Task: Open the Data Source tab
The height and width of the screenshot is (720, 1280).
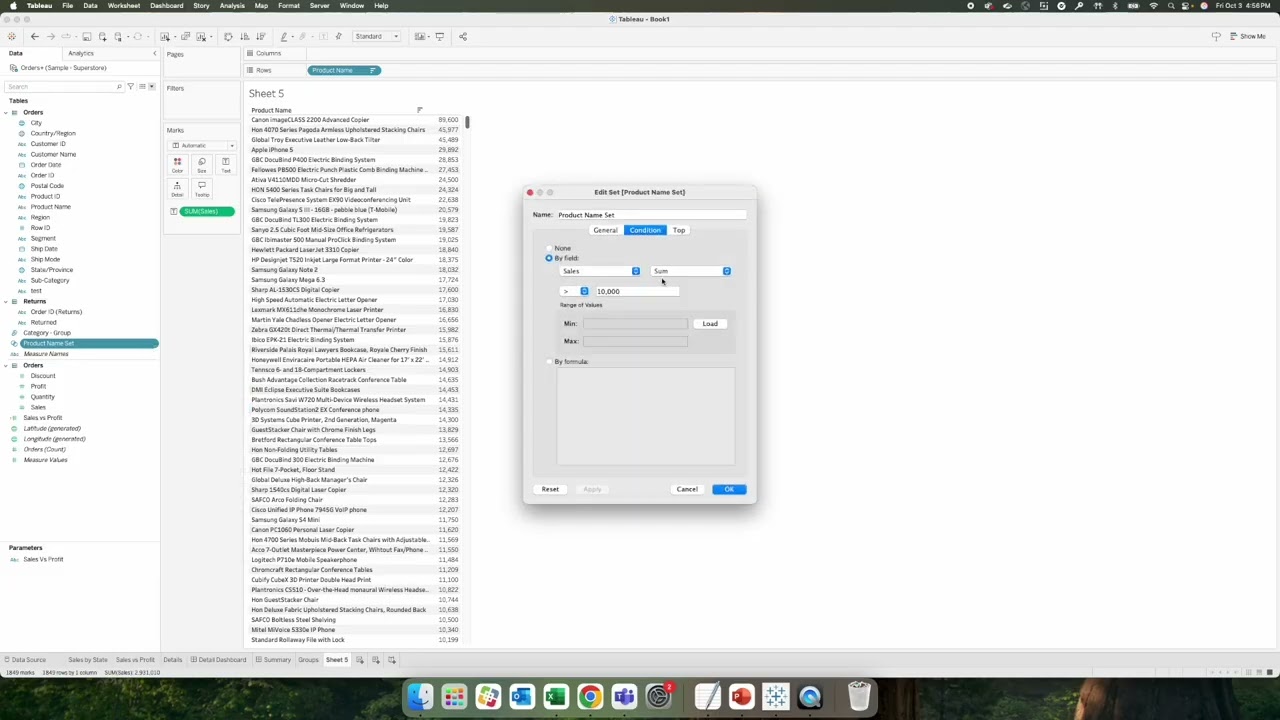Action: [28, 660]
